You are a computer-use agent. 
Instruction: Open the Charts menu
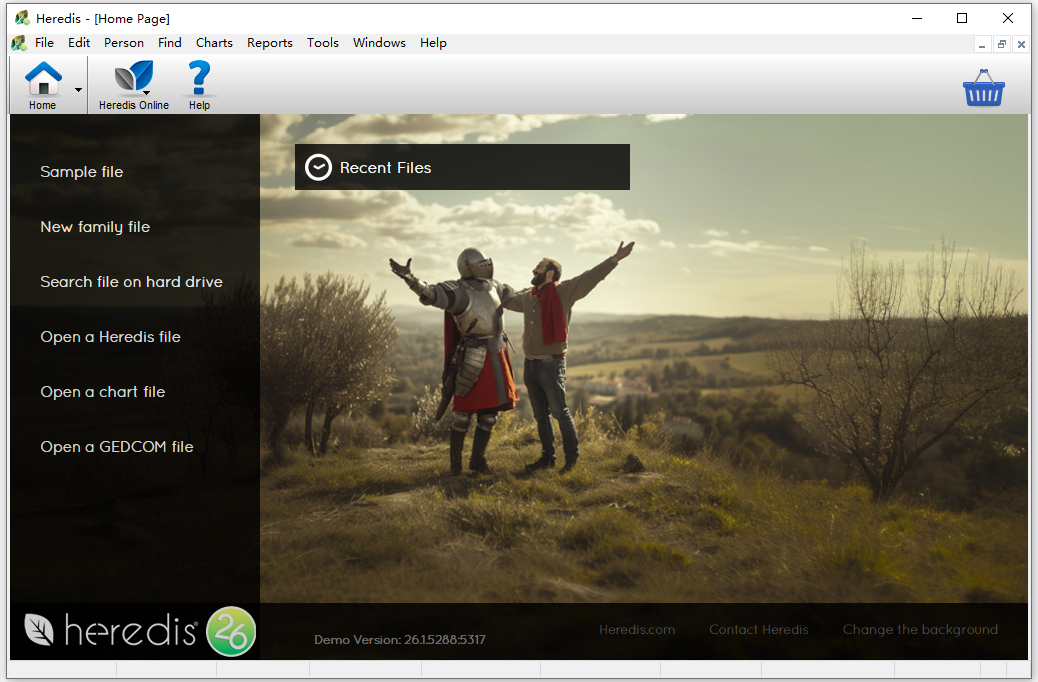click(x=214, y=43)
